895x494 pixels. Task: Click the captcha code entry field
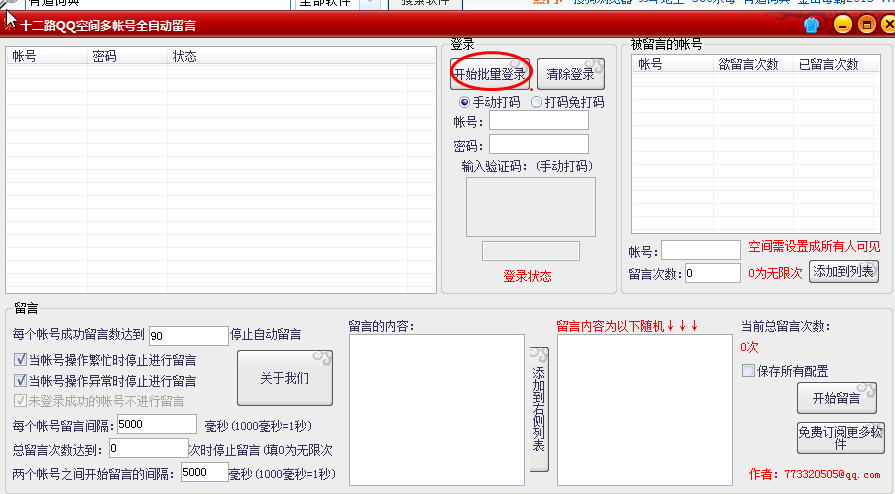click(530, 251)
